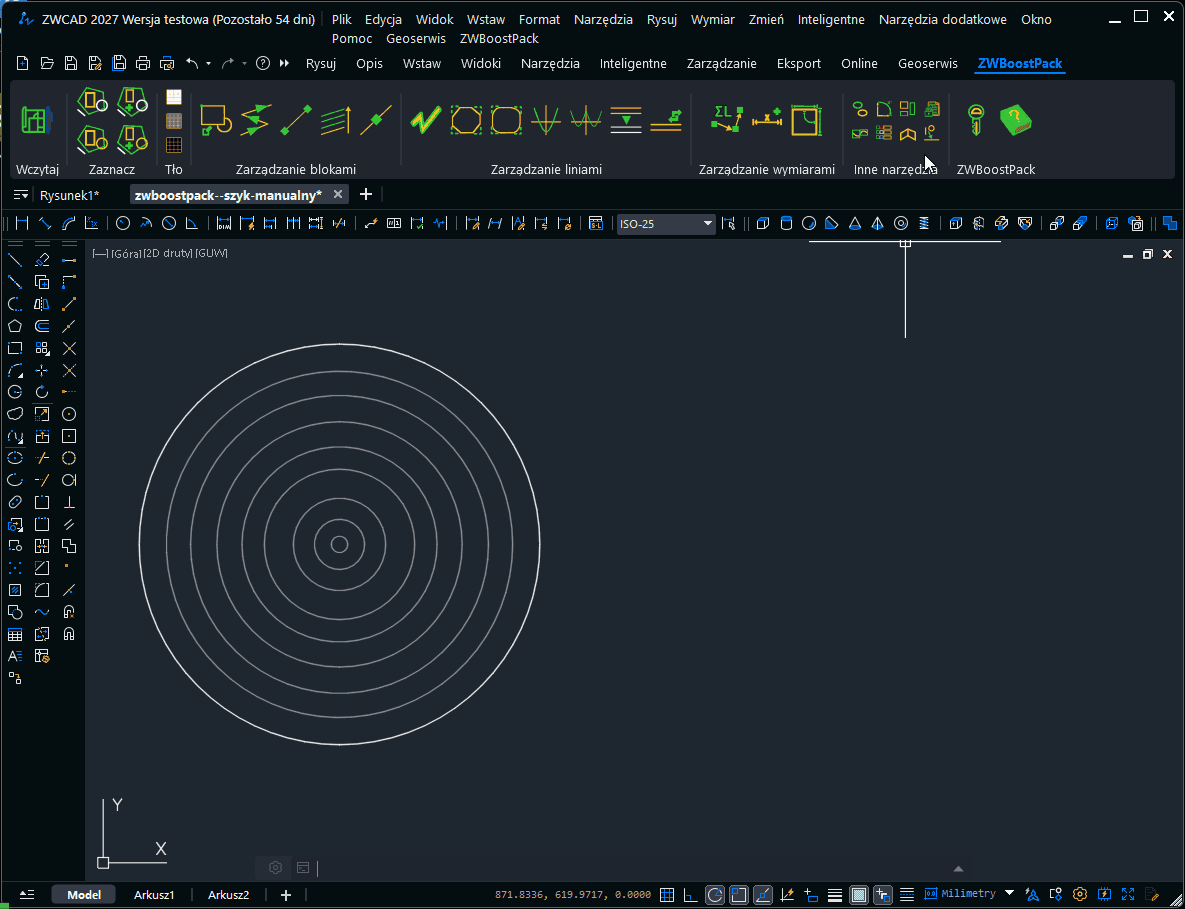Screen dimensions: 1185x909
Task: Close the zwboostpack--szyk-manualny drawing tab
Action: pos(338,194)
